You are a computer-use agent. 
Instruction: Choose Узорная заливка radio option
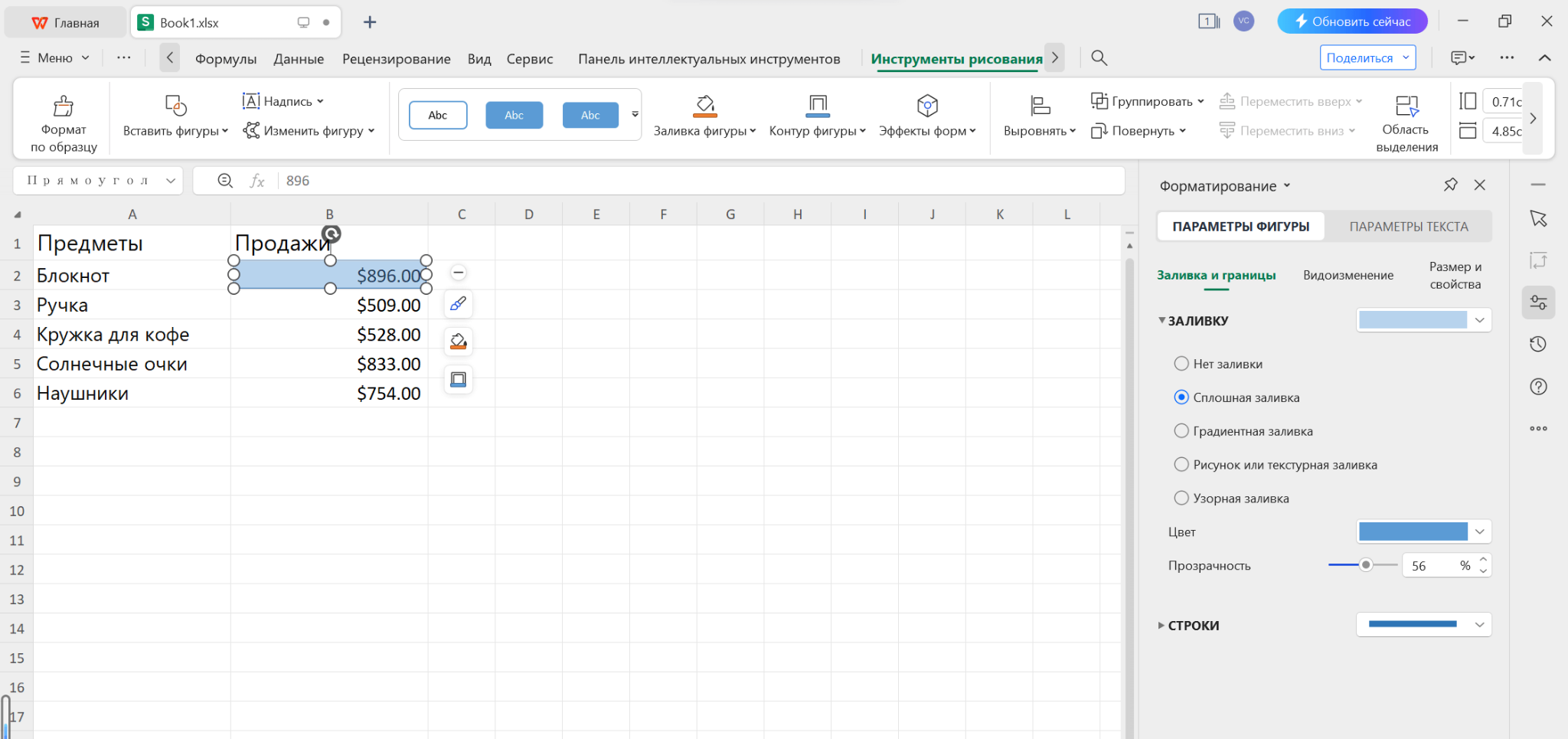coord(1181,499)
